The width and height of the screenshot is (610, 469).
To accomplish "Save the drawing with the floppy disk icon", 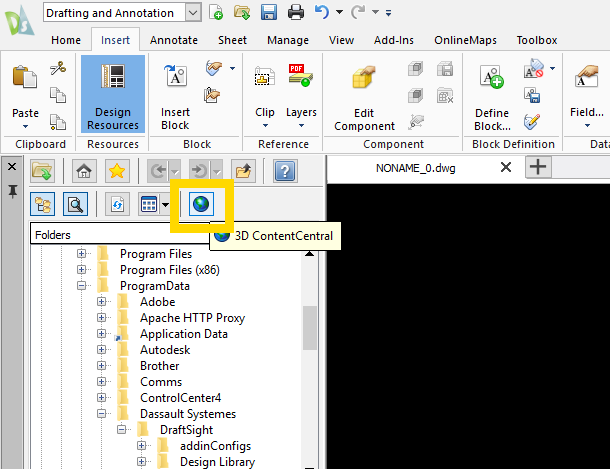I will tap(269, 12).
